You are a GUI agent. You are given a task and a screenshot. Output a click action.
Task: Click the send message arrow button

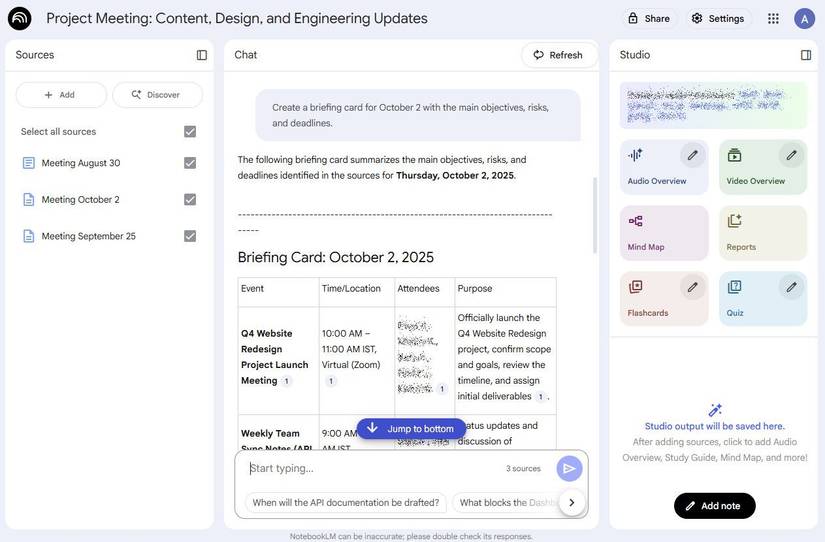pos(569,468)
